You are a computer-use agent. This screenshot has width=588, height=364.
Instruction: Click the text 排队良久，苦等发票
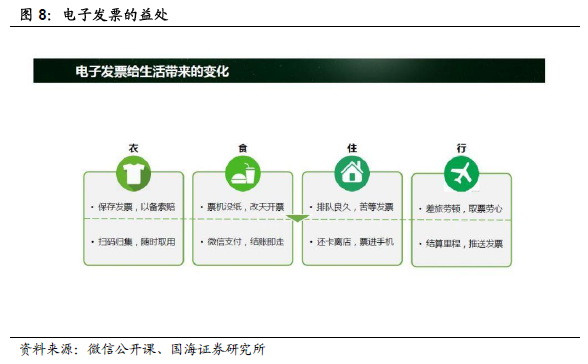(355, 207)
